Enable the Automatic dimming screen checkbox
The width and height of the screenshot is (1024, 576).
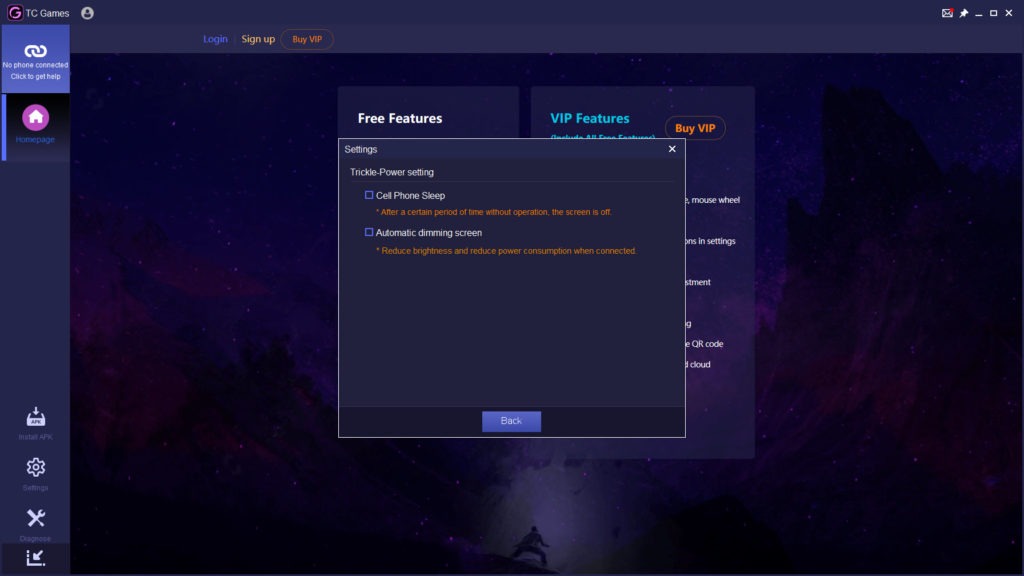click(369, 232)
